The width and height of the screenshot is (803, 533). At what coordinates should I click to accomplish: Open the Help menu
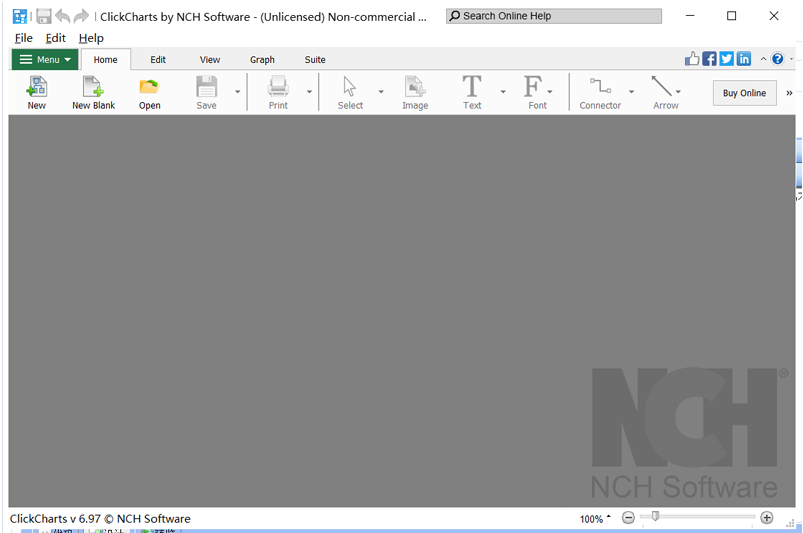point(91,38)
